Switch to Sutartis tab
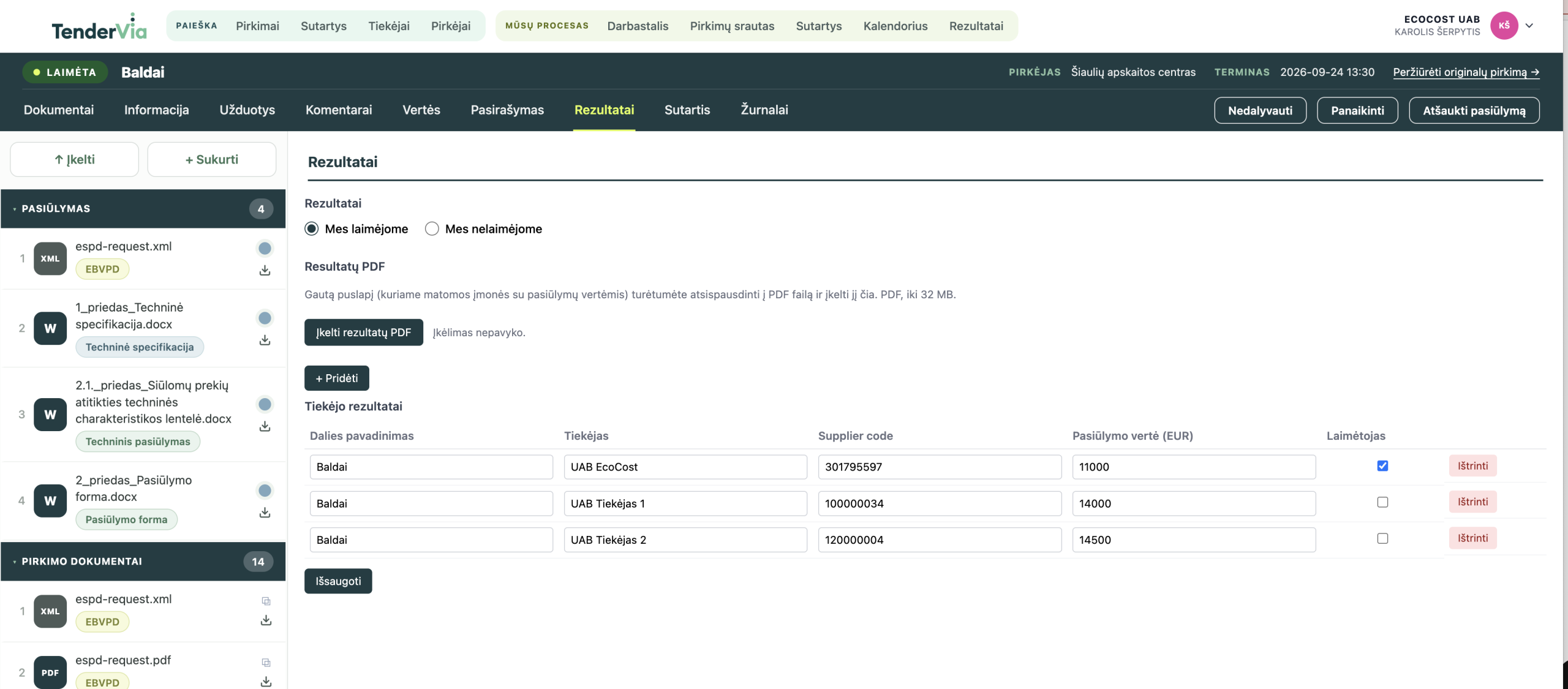Screen dimensions: 1568x689 (x=687, y=110)
